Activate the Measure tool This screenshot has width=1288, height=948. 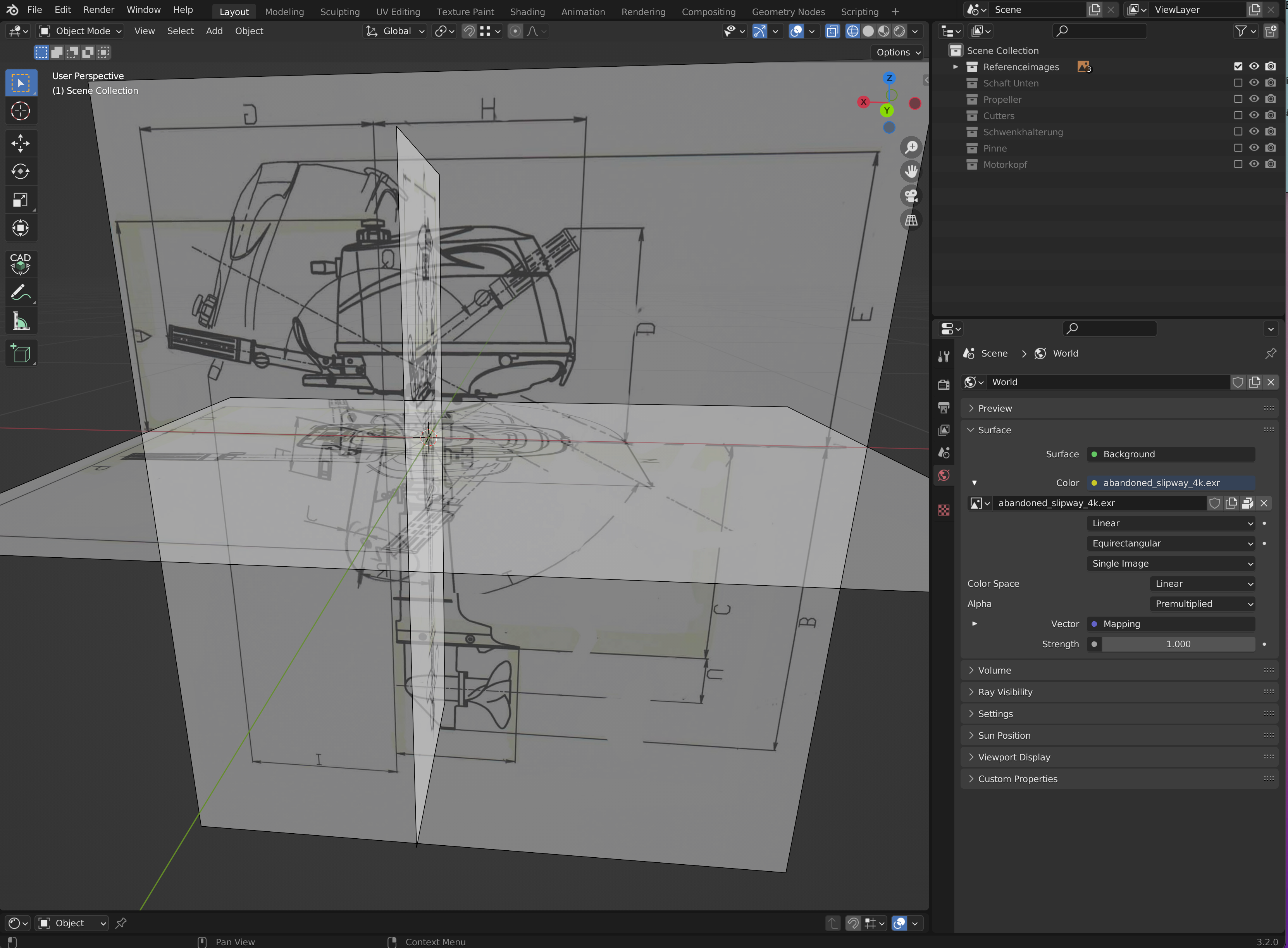(21, 321)
